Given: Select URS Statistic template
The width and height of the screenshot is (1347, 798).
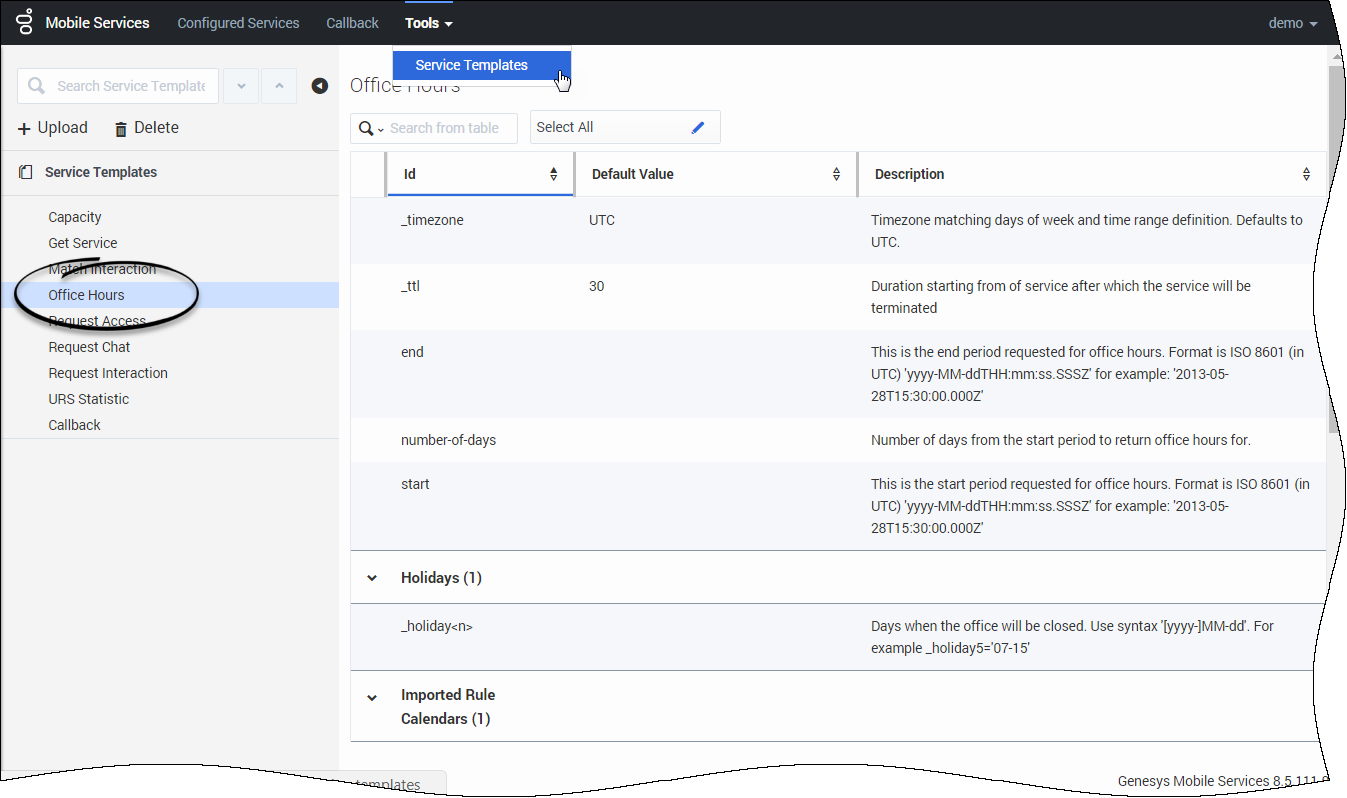Looking at the screenshot, I should click(x=88, y=399).
